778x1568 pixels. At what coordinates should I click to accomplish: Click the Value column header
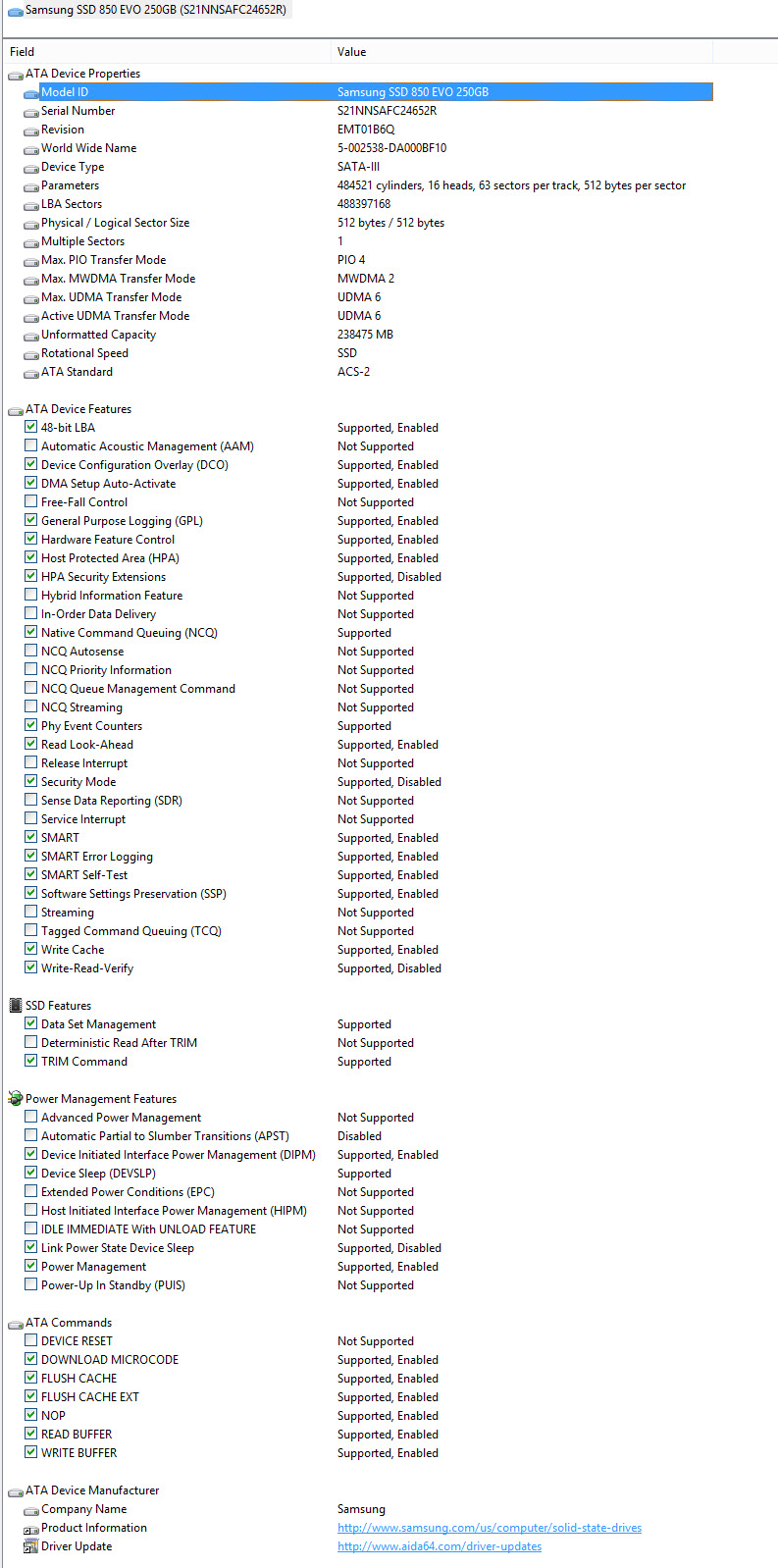point(522,52)
